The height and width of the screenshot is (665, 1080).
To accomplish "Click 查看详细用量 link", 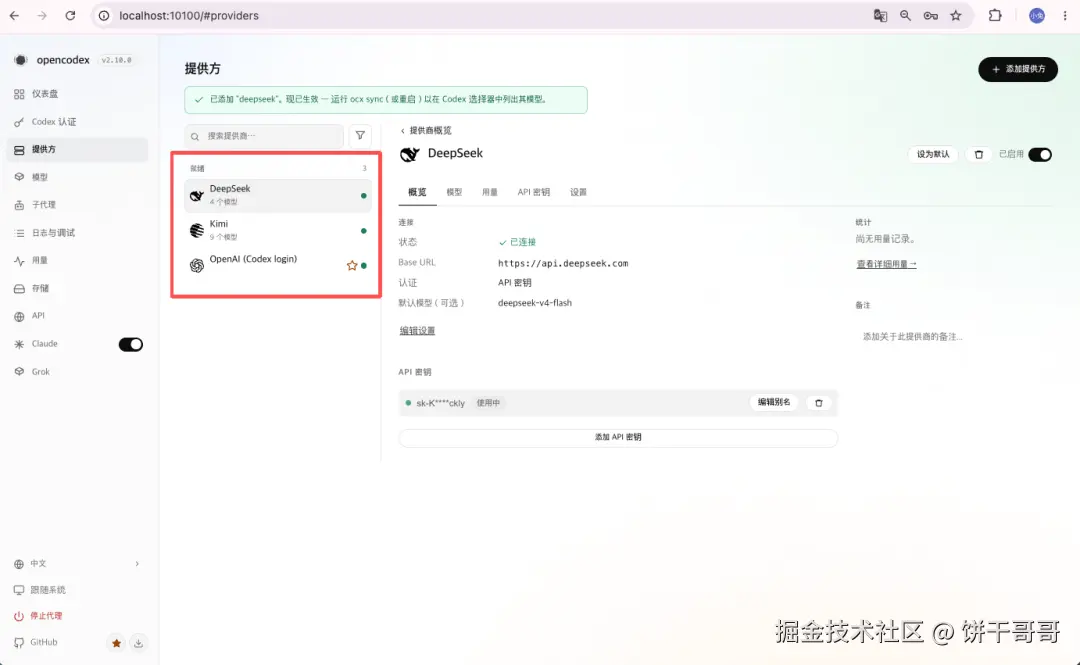I will (886, 264).
